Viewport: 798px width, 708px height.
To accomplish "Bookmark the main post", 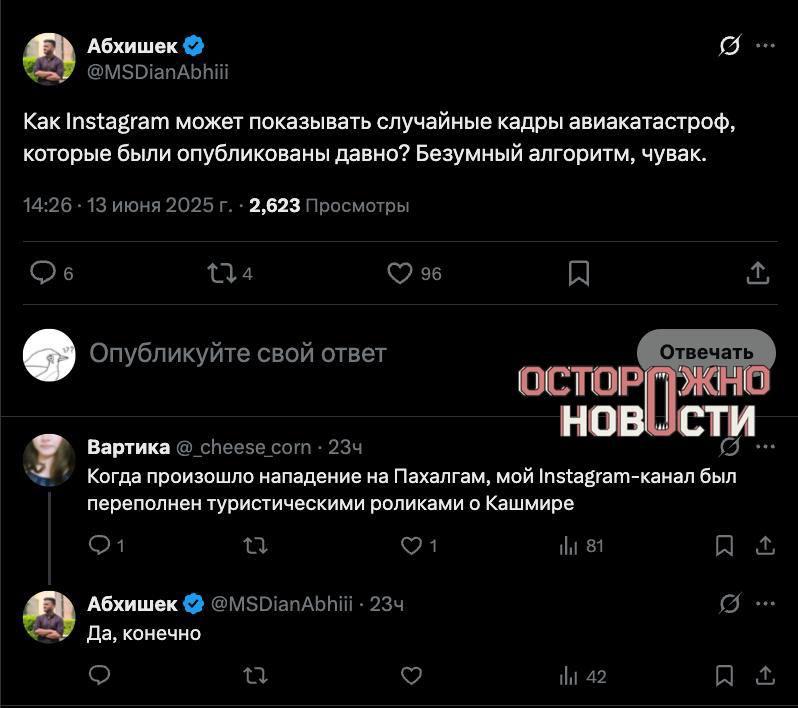I will (x=578, y=273).
